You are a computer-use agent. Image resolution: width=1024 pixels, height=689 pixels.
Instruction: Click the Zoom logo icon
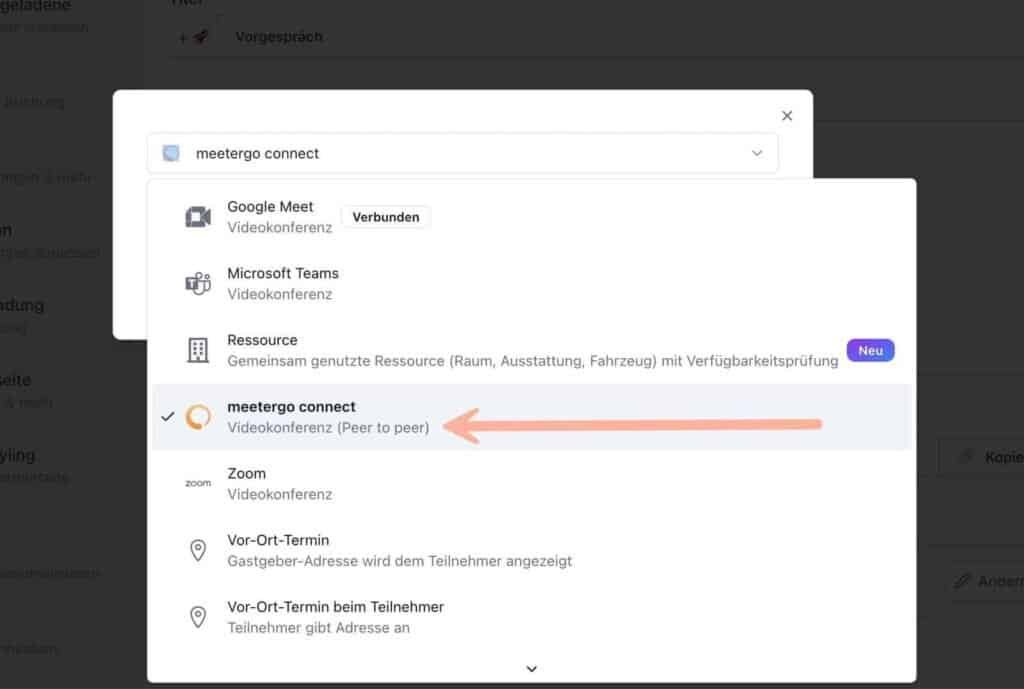click(x=197, y=483)
